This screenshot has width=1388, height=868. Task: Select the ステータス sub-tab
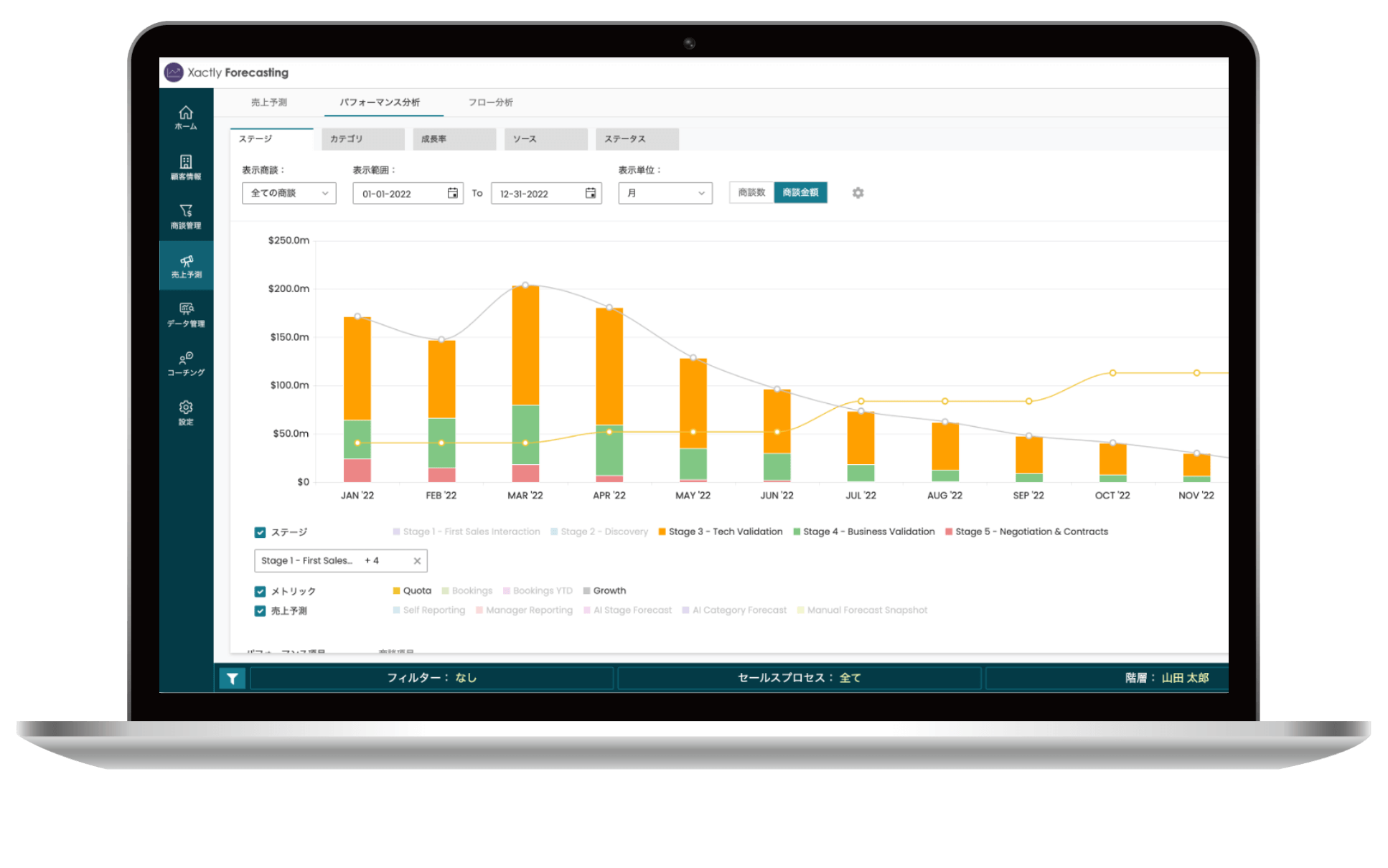tap(637, 139)
